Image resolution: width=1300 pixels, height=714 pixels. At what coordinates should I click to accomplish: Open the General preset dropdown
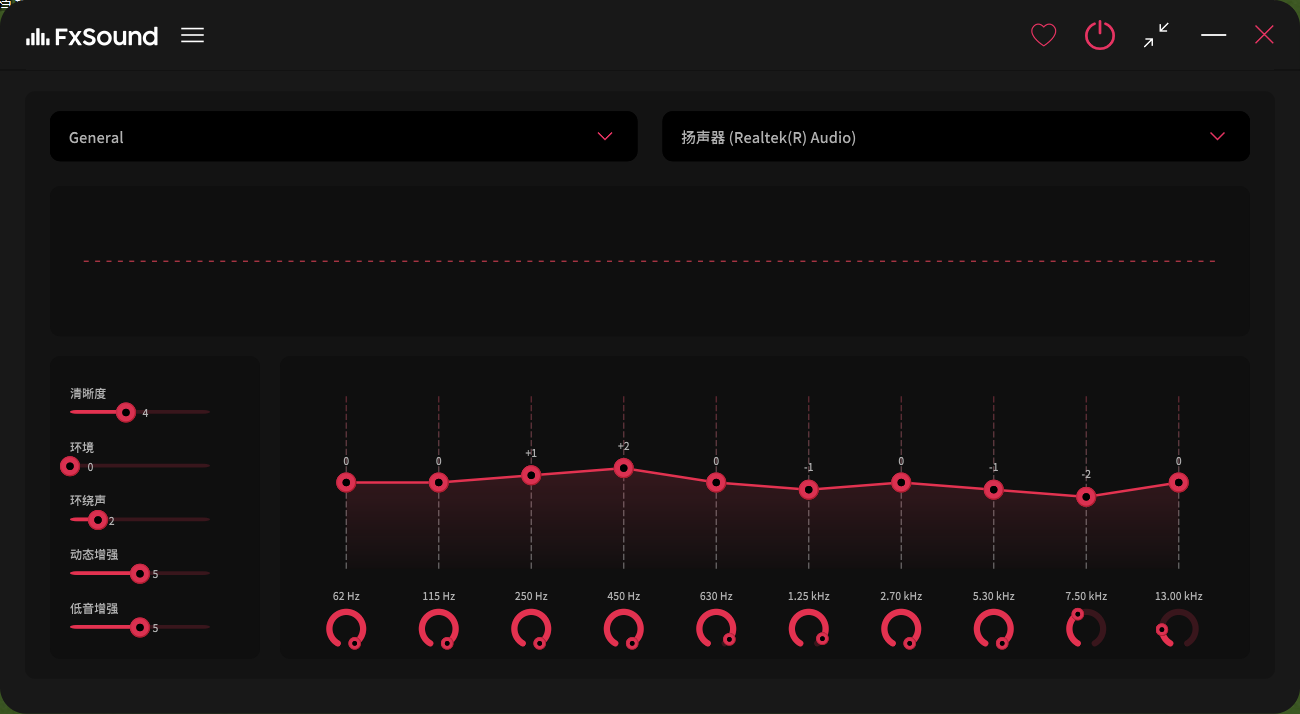pos(343,136)
